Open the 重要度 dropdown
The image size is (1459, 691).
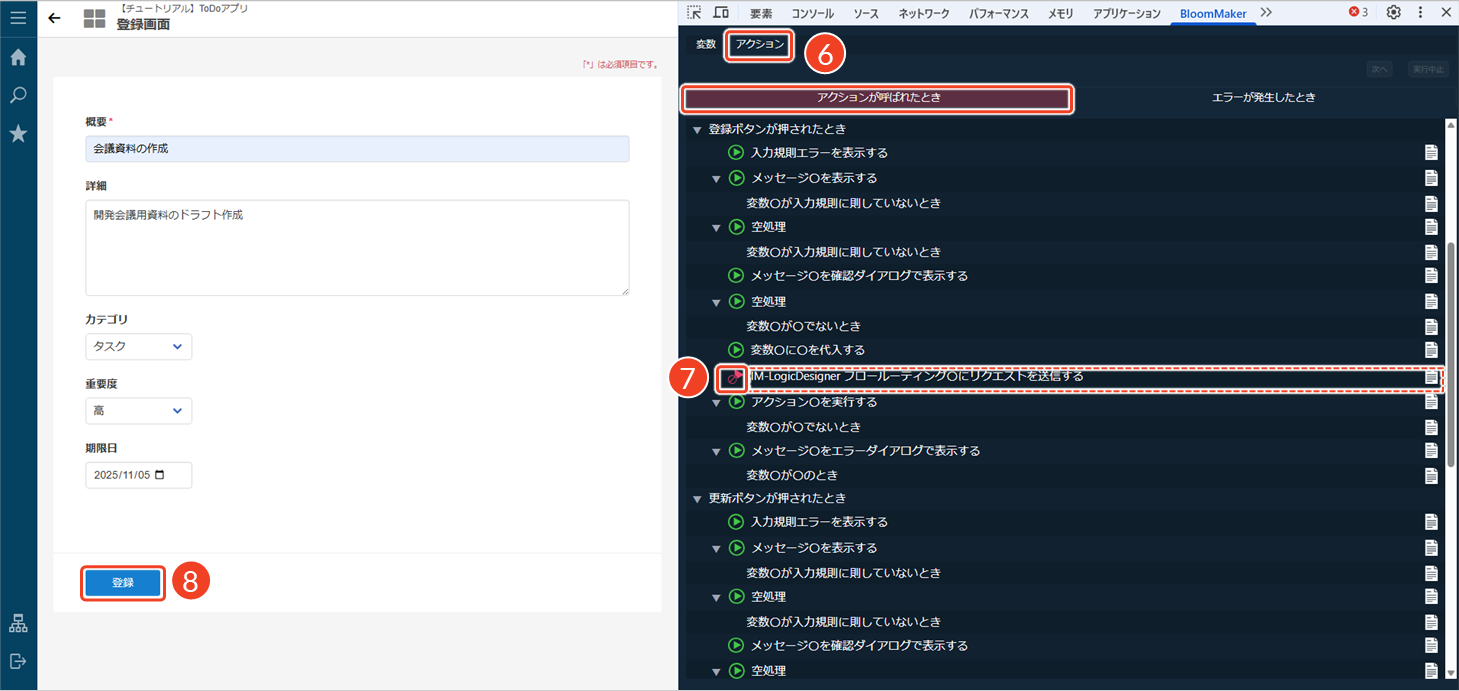click(x=138, y=411)
